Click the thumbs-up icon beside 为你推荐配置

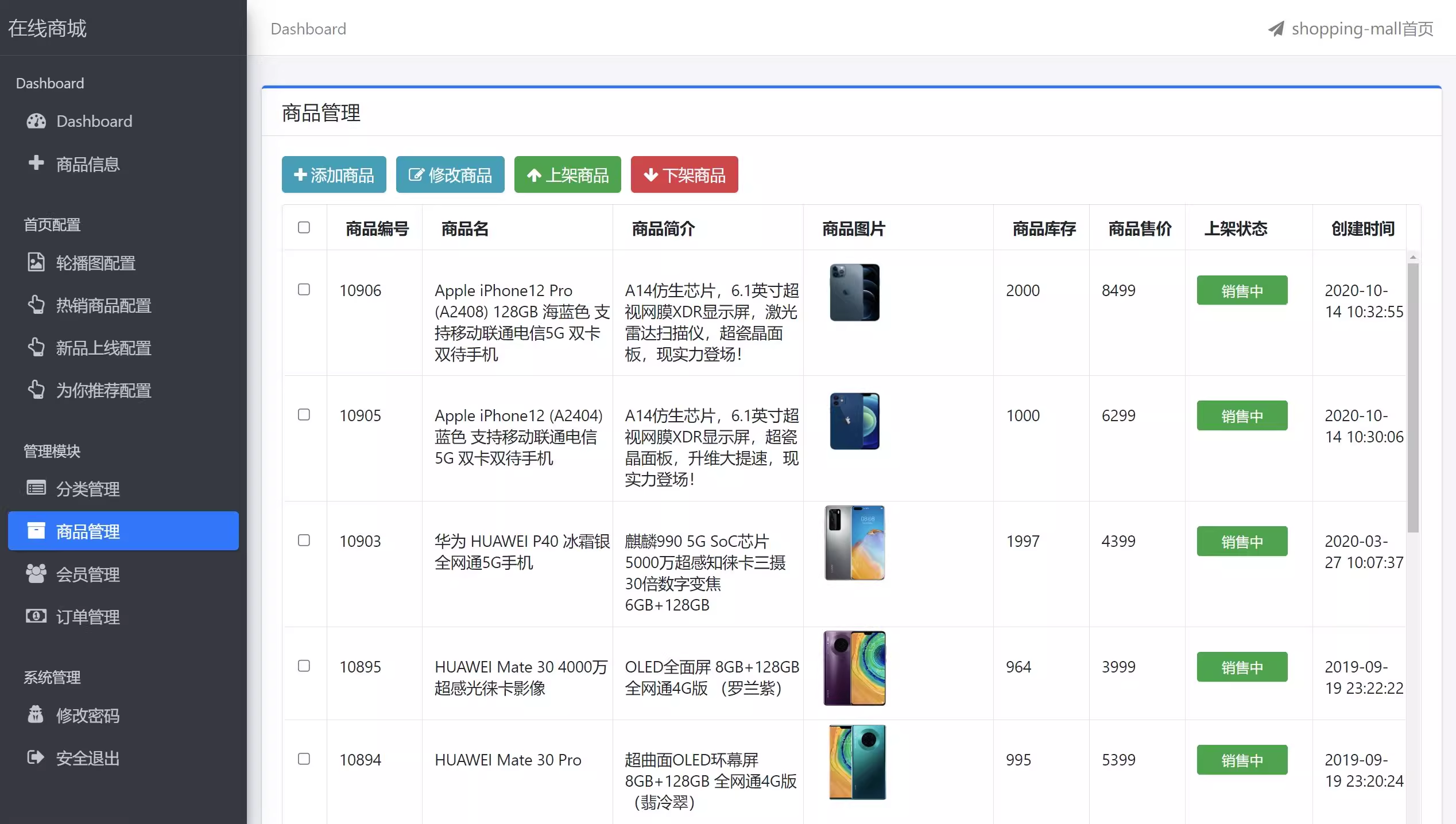click(36, 390)
